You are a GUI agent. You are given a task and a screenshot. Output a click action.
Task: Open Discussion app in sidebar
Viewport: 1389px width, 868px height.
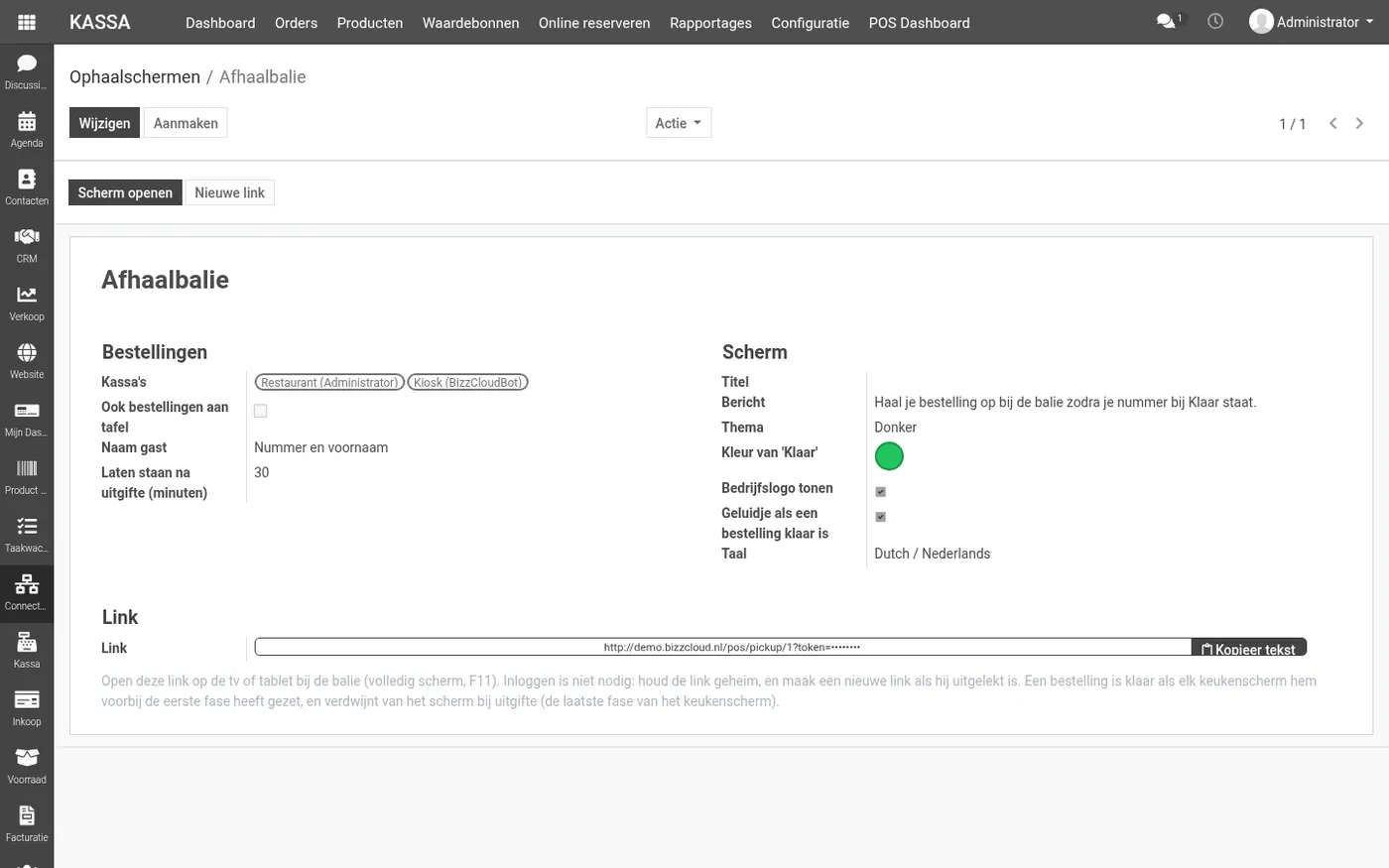[x=27, y=72]
